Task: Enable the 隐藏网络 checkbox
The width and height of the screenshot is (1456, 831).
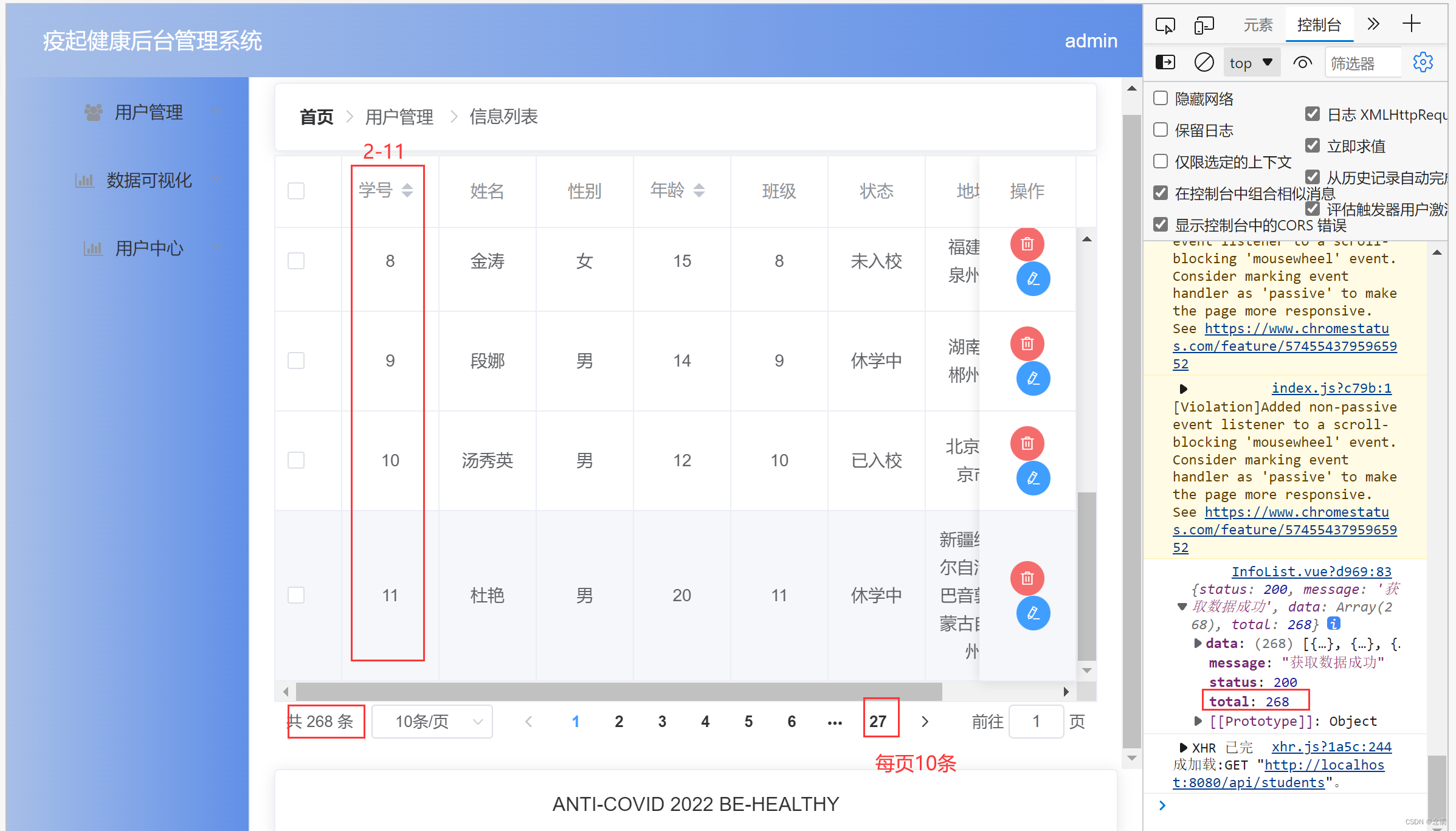Action: 1161,98
